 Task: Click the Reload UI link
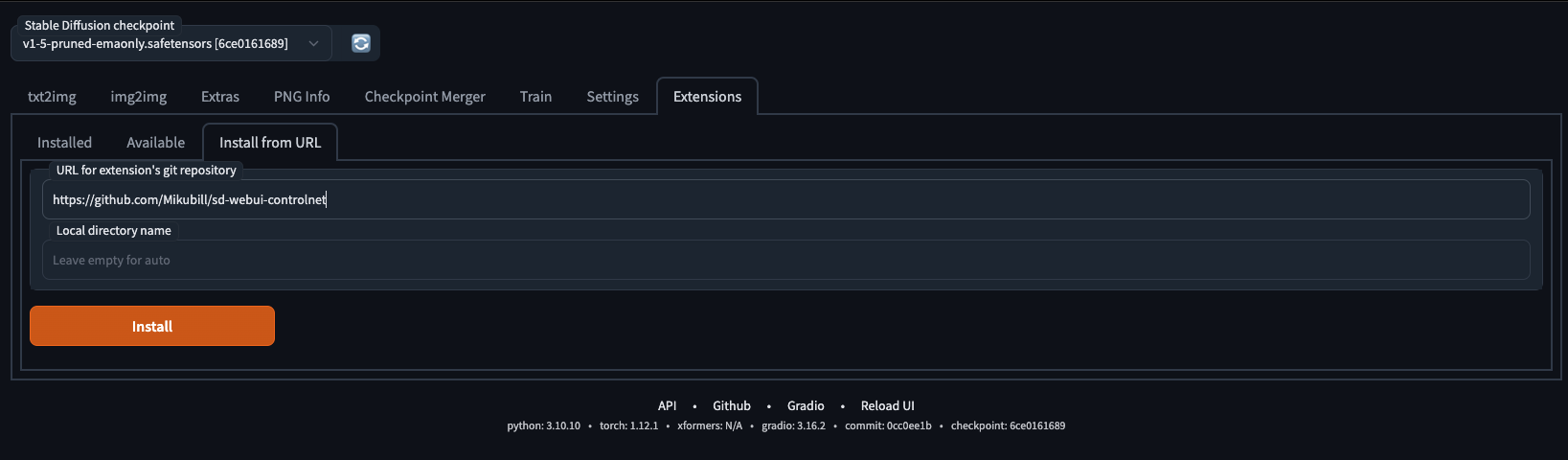[x=888, y=405]
